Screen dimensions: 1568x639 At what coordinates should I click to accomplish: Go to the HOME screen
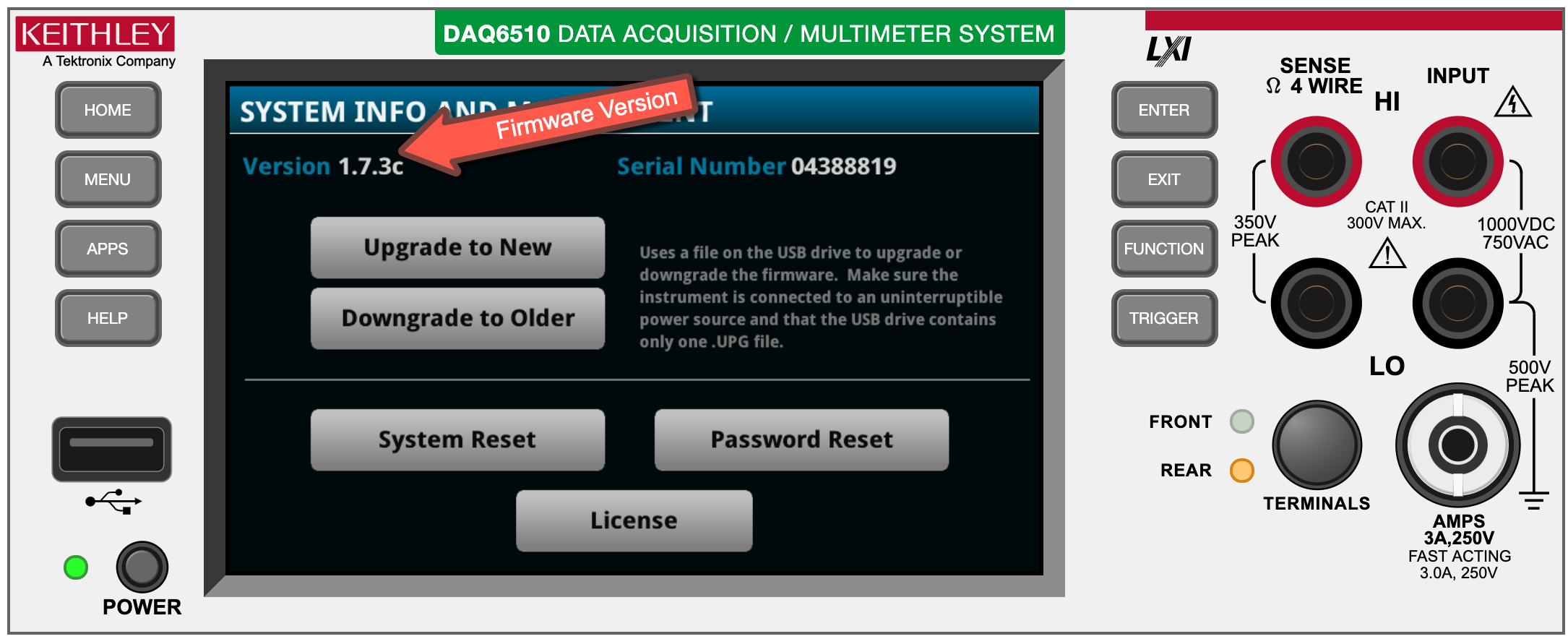pos(108,110)
